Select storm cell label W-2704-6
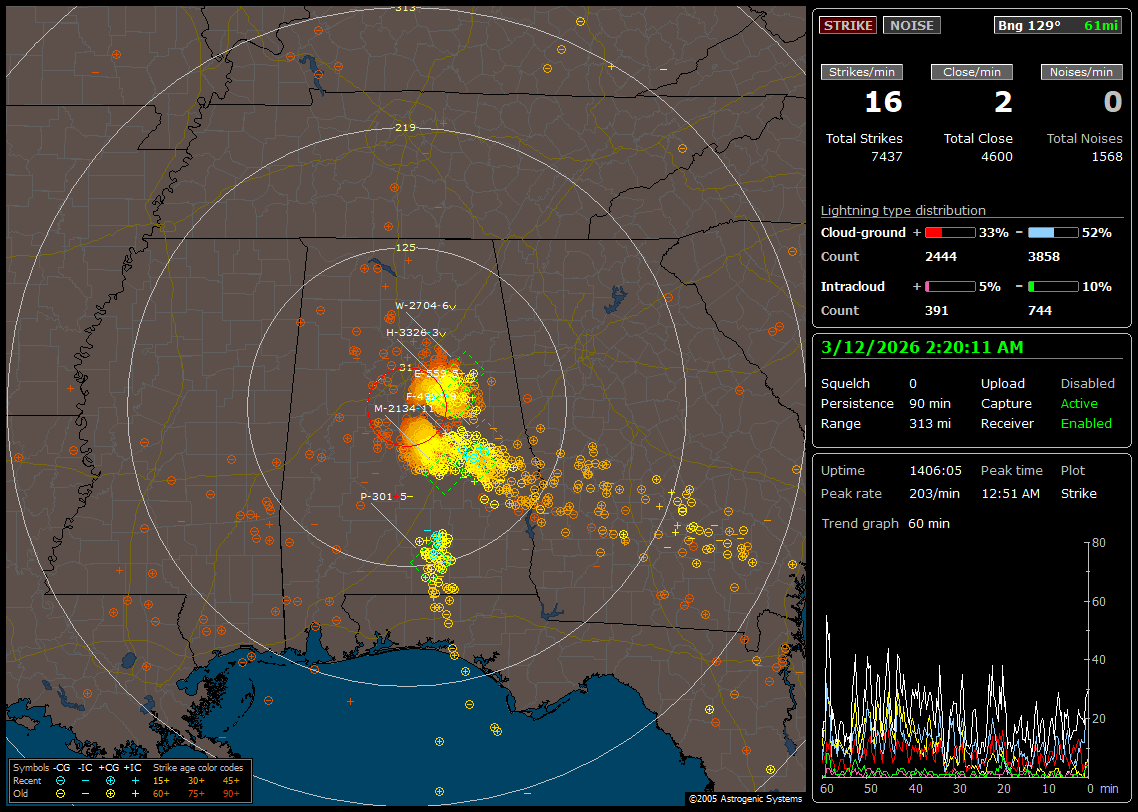The width and height of the screenshot is (1138, 812). pyautogui.click(x=423, y=306)
